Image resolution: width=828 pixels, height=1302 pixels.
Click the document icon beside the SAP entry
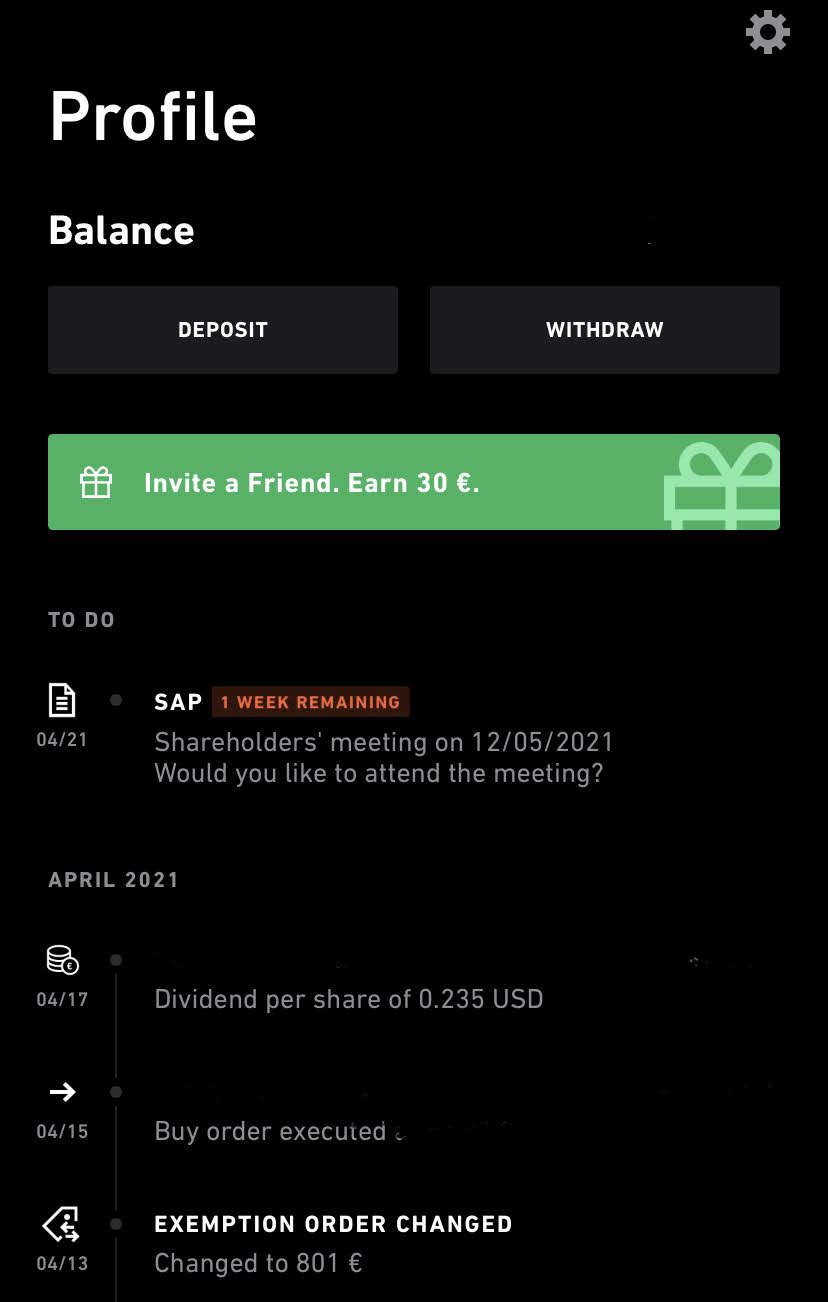point(62,700)
